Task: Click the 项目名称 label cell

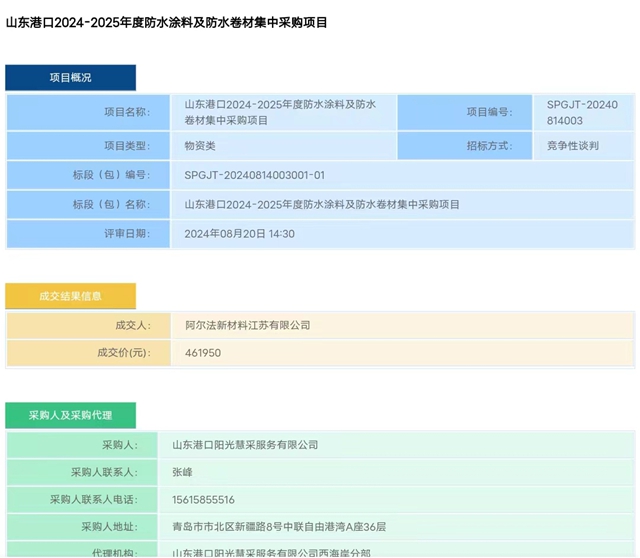Action: point(88,112)
